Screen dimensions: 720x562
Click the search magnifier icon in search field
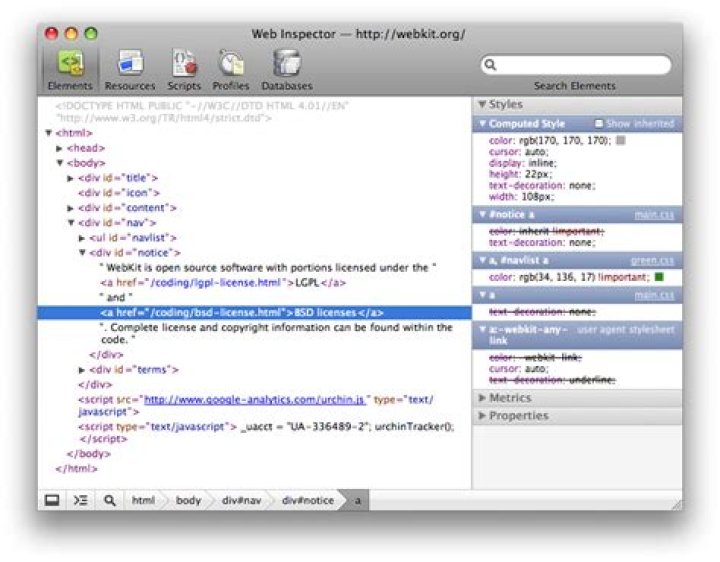click(490, 65)
